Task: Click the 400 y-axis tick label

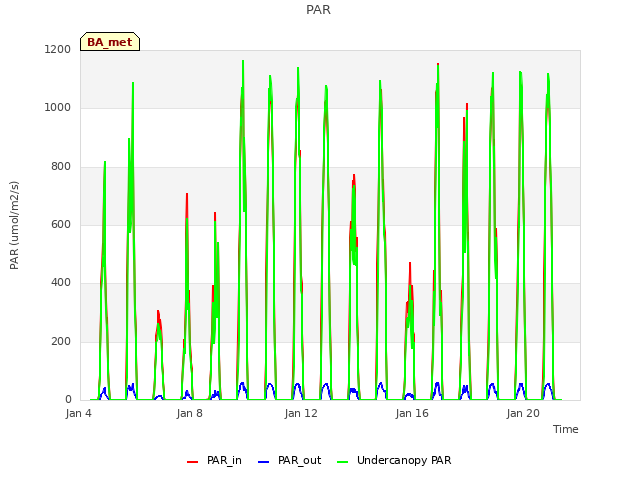Action: [x=61, y=283]
